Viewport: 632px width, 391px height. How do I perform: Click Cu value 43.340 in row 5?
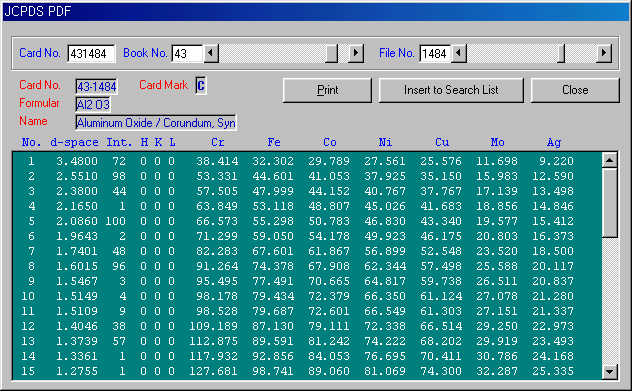pos(441,221)
